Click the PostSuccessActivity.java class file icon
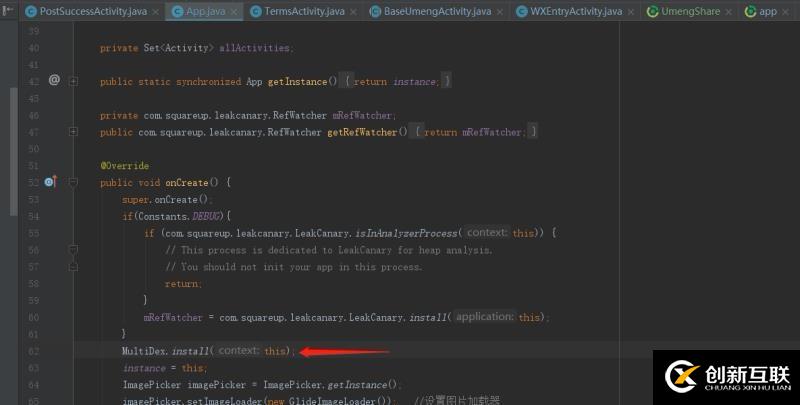 point(31,12)
